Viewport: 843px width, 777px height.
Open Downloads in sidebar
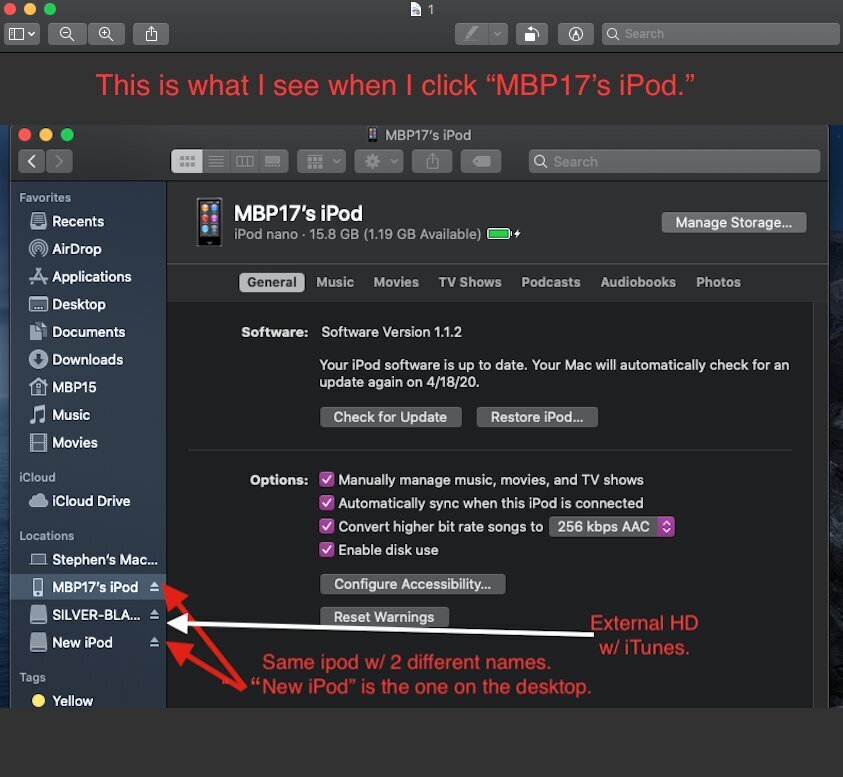click(87, 359)
